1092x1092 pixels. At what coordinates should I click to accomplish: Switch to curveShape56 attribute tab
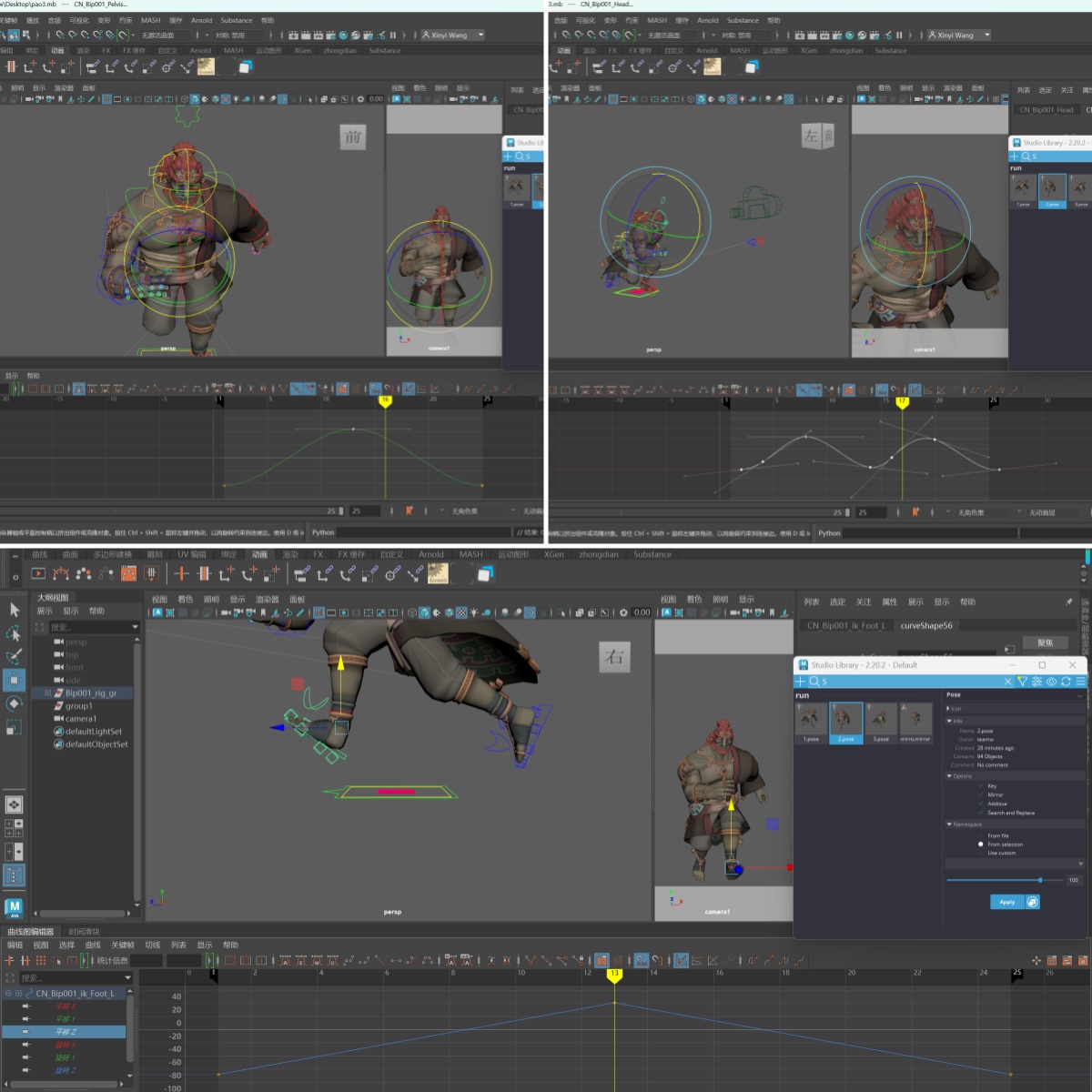click(926, 625)
